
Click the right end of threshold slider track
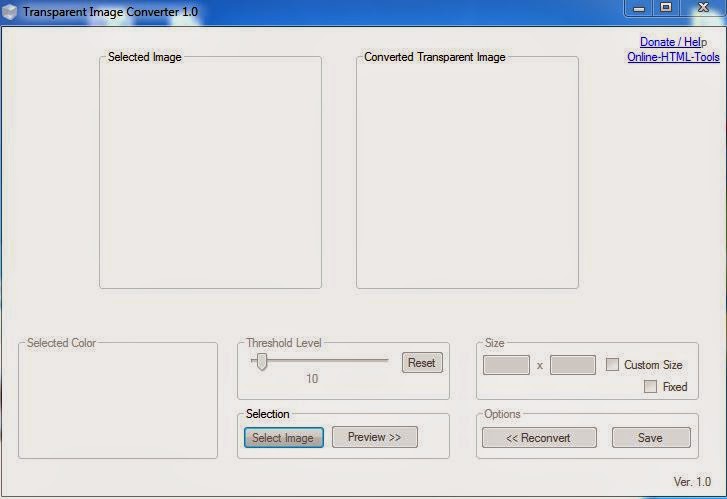(x=386, y=361)
